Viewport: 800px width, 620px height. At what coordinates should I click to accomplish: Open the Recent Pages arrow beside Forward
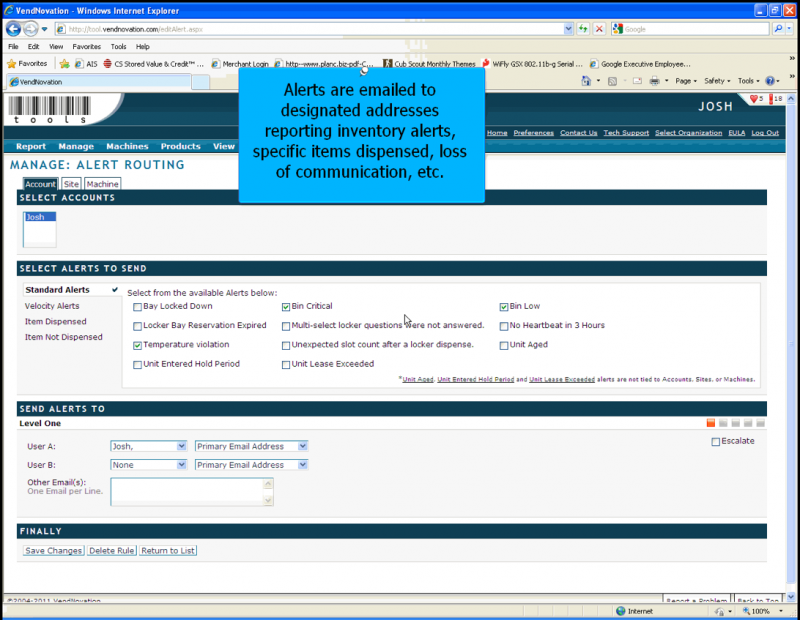click(x=44, y=29)
